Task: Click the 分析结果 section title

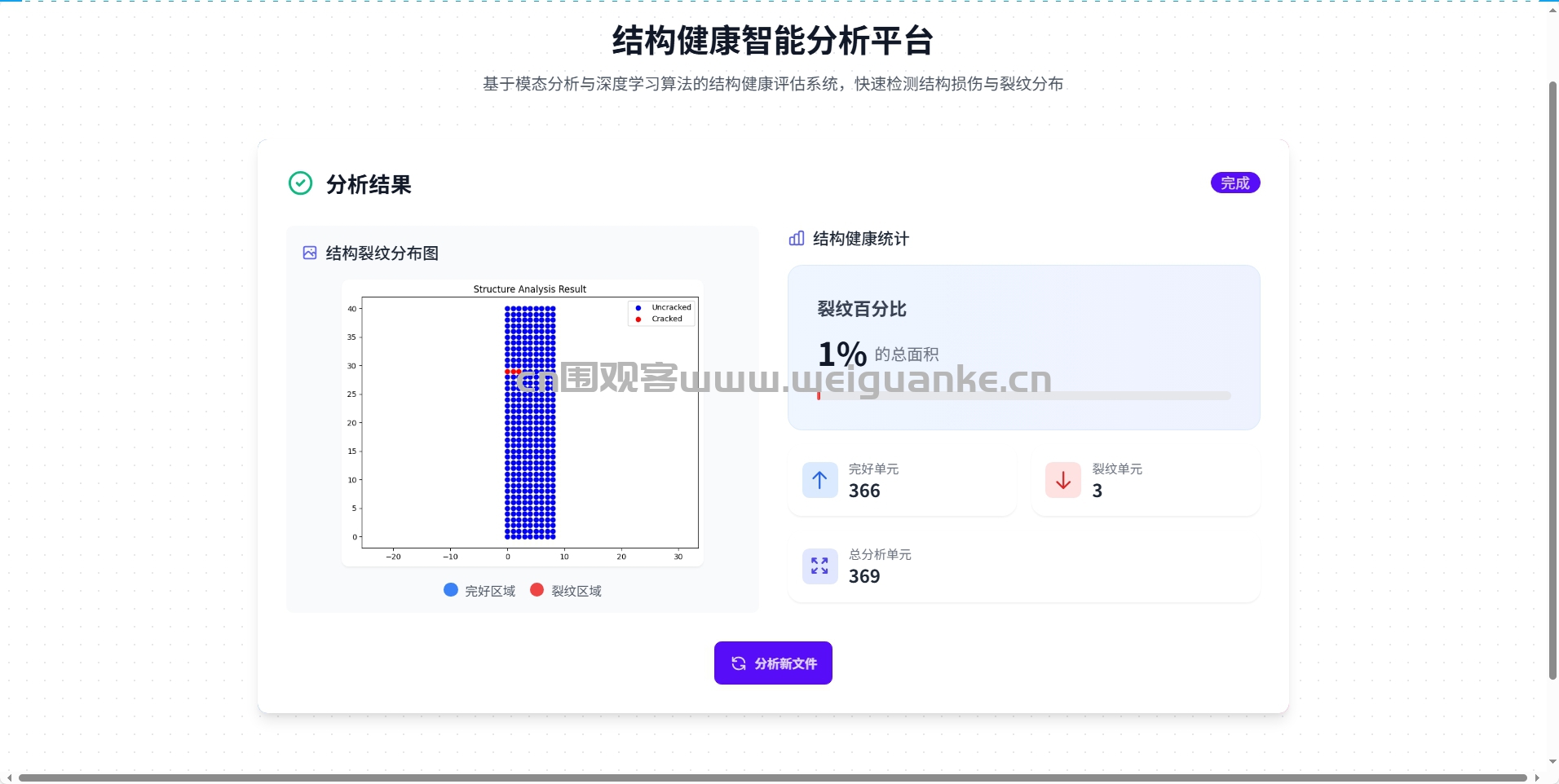Action: (x=369, y=184)
